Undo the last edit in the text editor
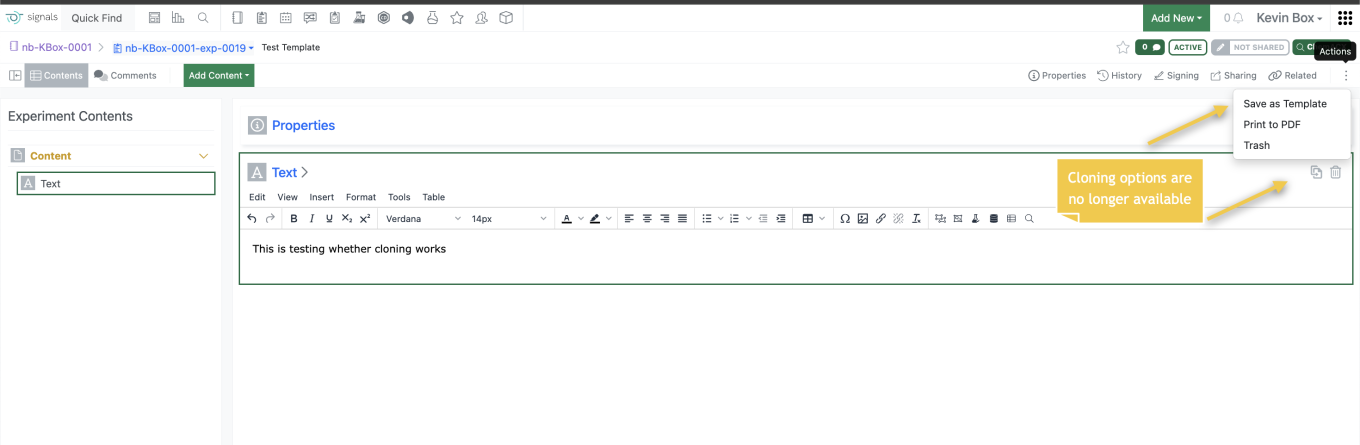 (x=252, y=218)
